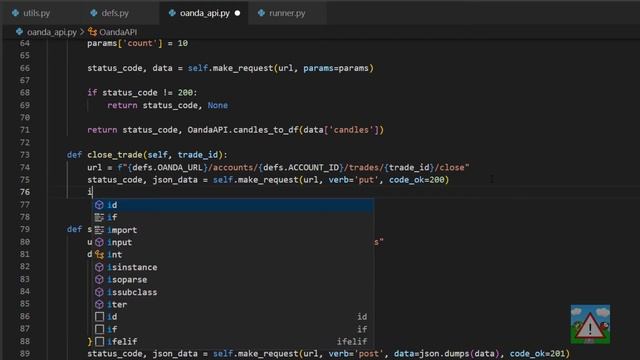
Task: Click line number 73 in gutter
Action: [x=25, y=155]
